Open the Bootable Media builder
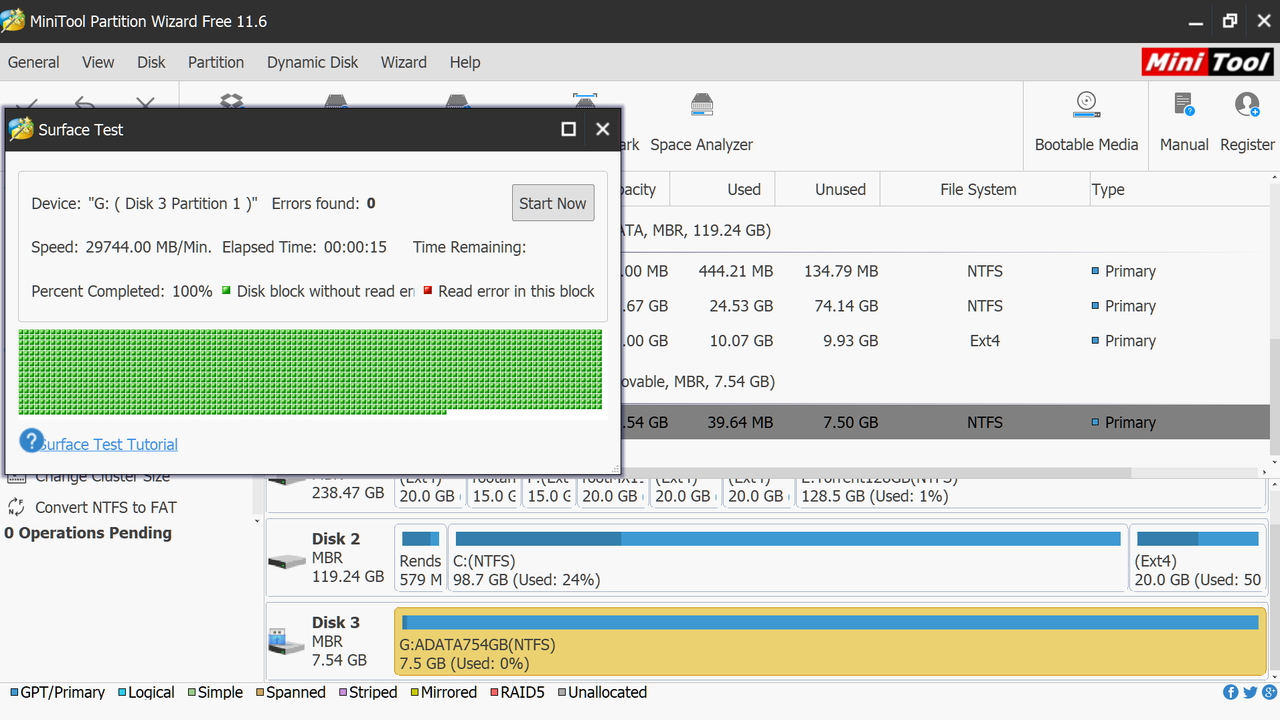 pos(1086,122)
